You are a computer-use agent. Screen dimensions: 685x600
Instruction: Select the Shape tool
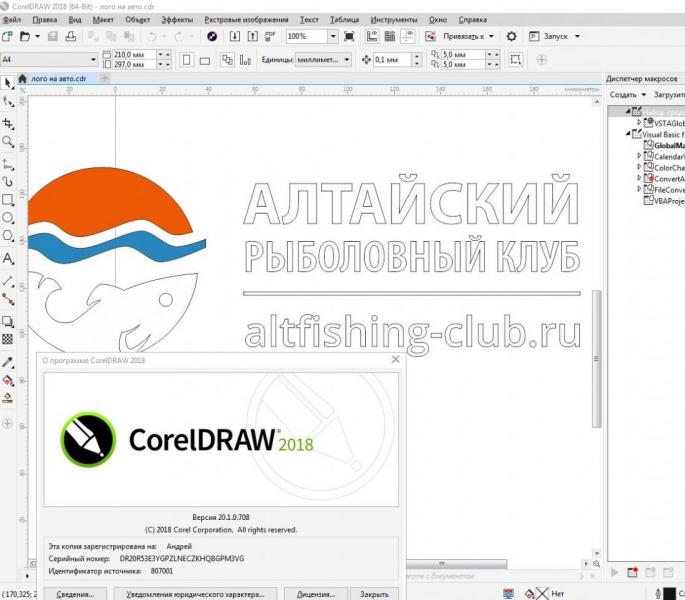[7, 101]
